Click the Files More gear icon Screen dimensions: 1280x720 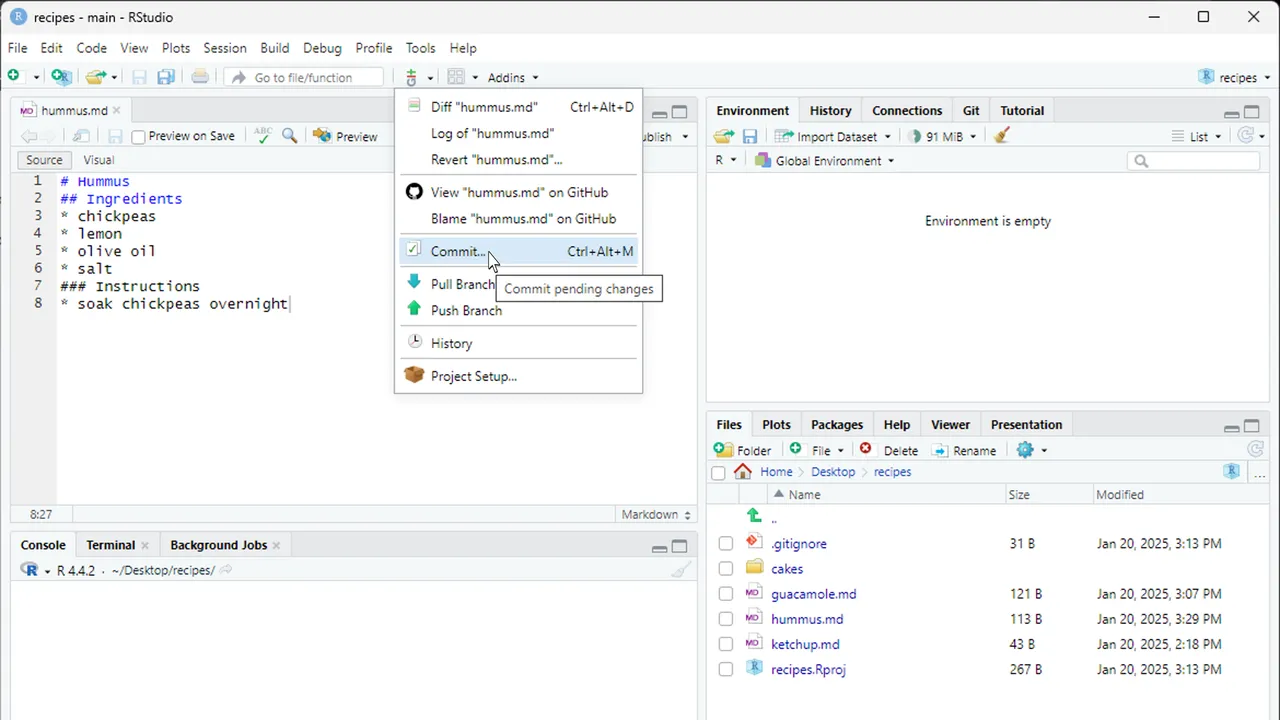coord(1025,450)
